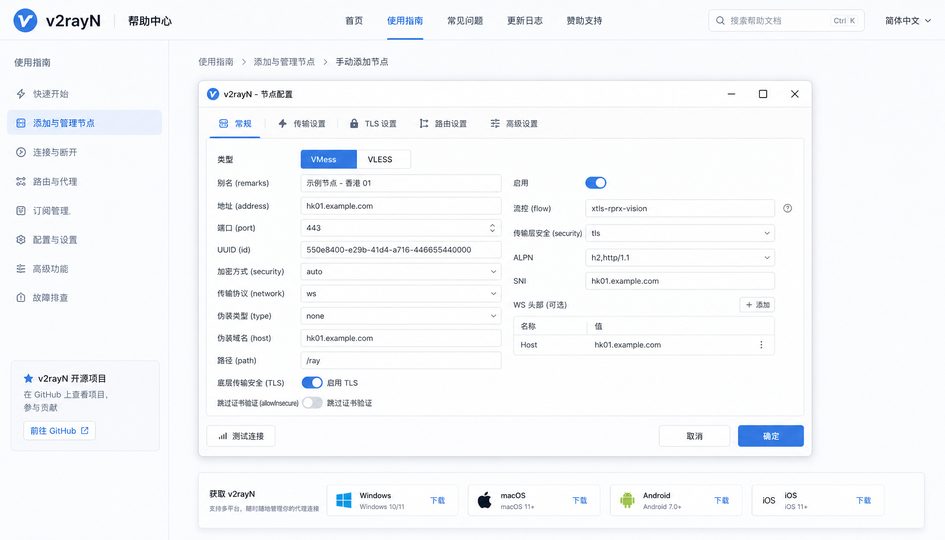Click the v2rayN logo icon in the header
This screenshot has width=945, height=540.
point(25,20)
